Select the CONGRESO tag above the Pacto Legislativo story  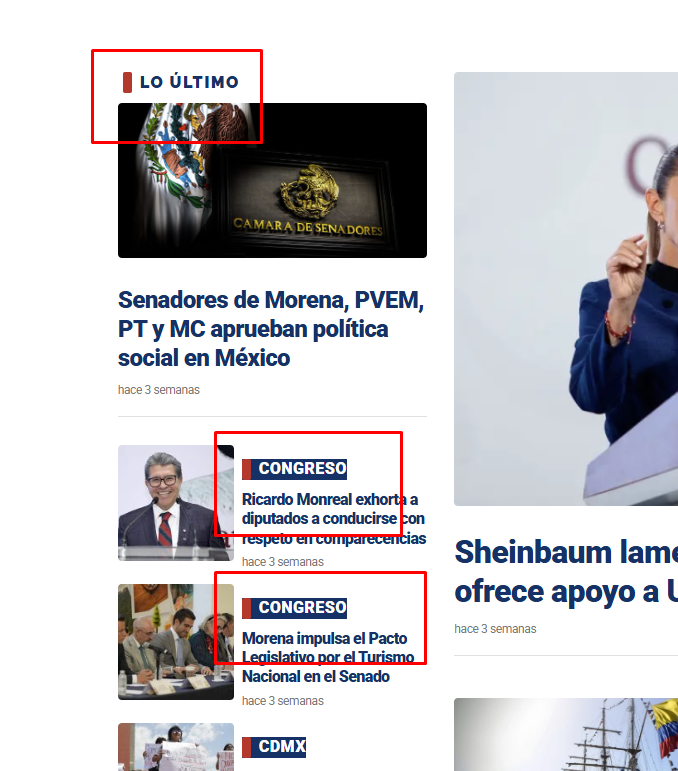click(x=295, y=608)
